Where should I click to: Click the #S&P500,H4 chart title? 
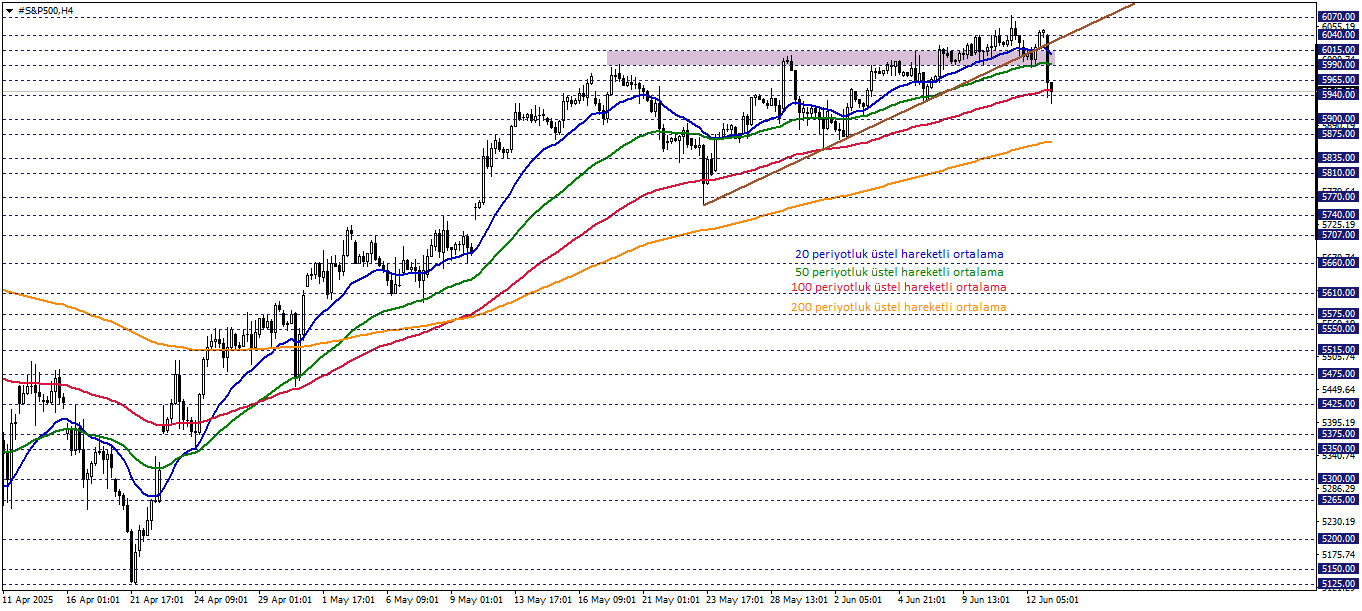tap(45, 10)
